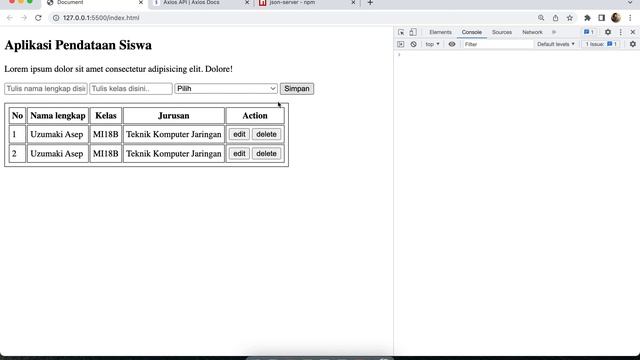640x360 pixels.
Task: Select the Document browser tab
Action: point(94,3)
